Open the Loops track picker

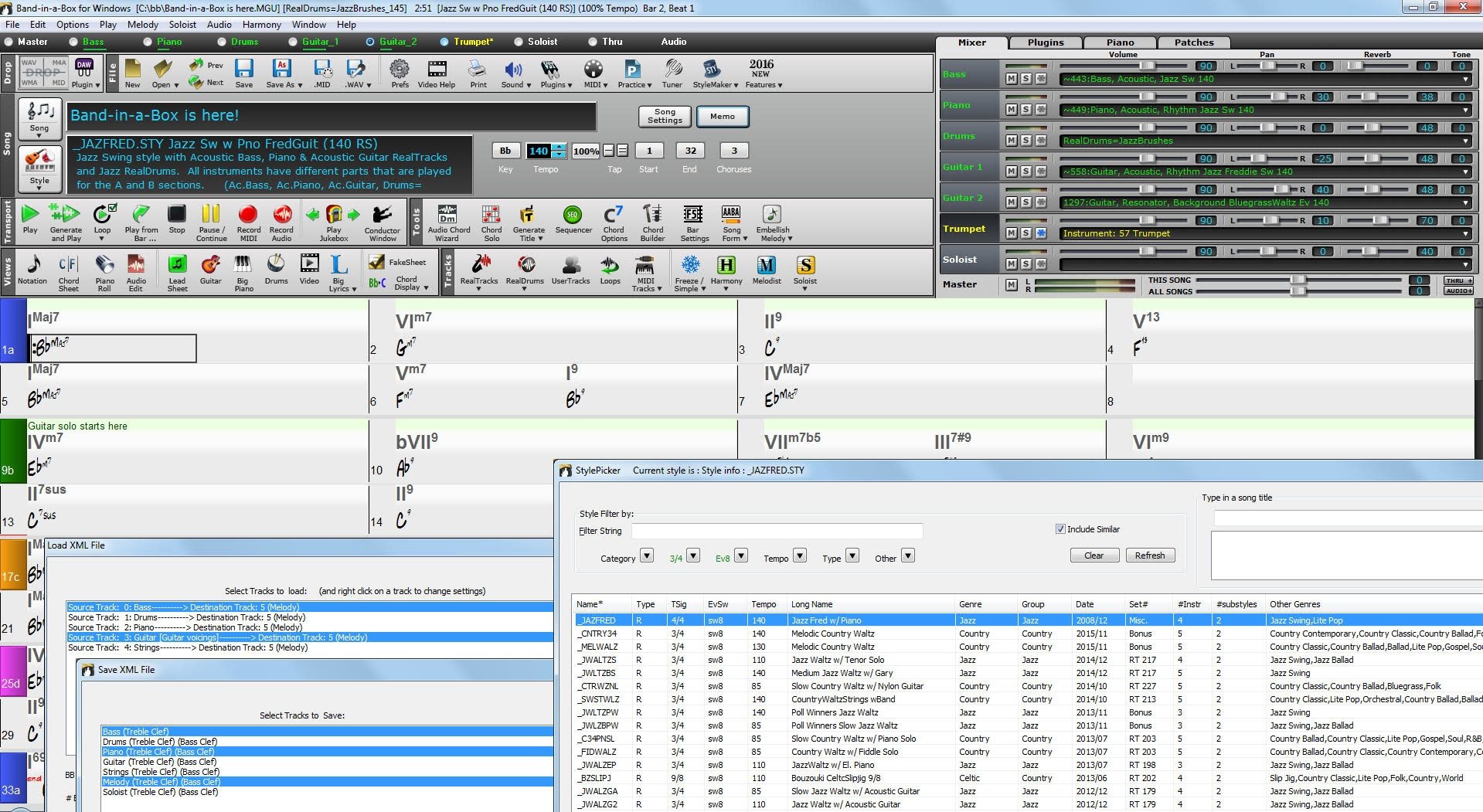pyautogui.click(x=610, y=270)
